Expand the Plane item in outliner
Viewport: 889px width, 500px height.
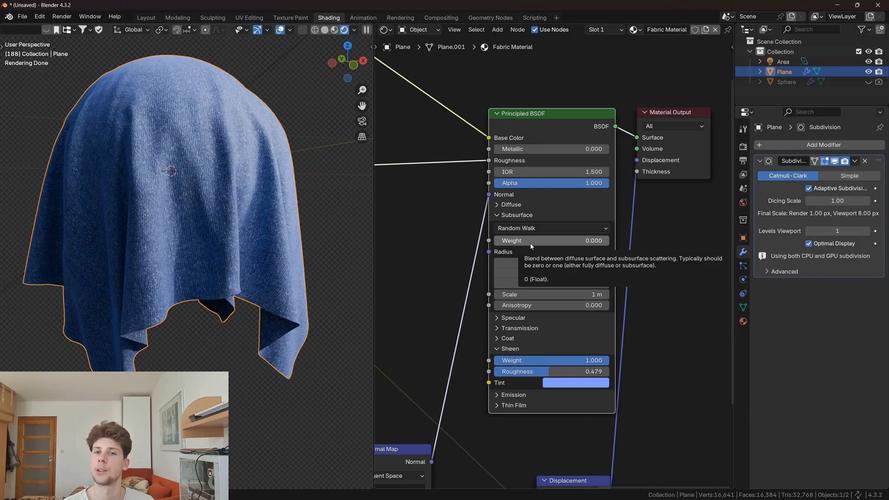(760, 72)
